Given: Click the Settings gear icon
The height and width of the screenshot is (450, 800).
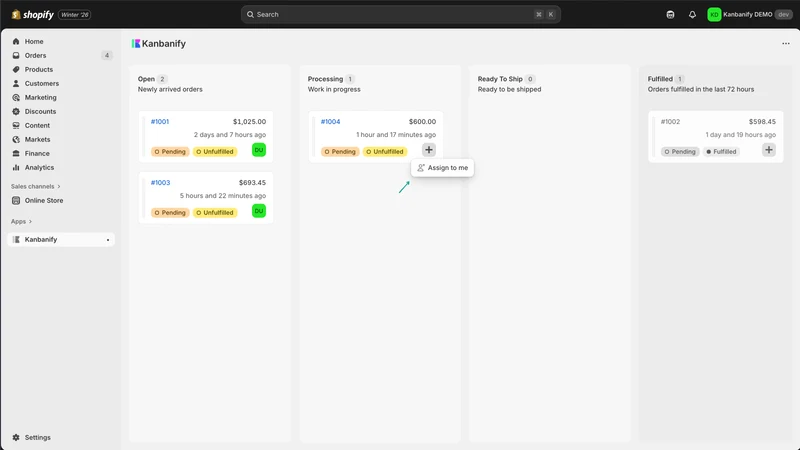Looking at the screenshot, I should [x=16, y=437].
